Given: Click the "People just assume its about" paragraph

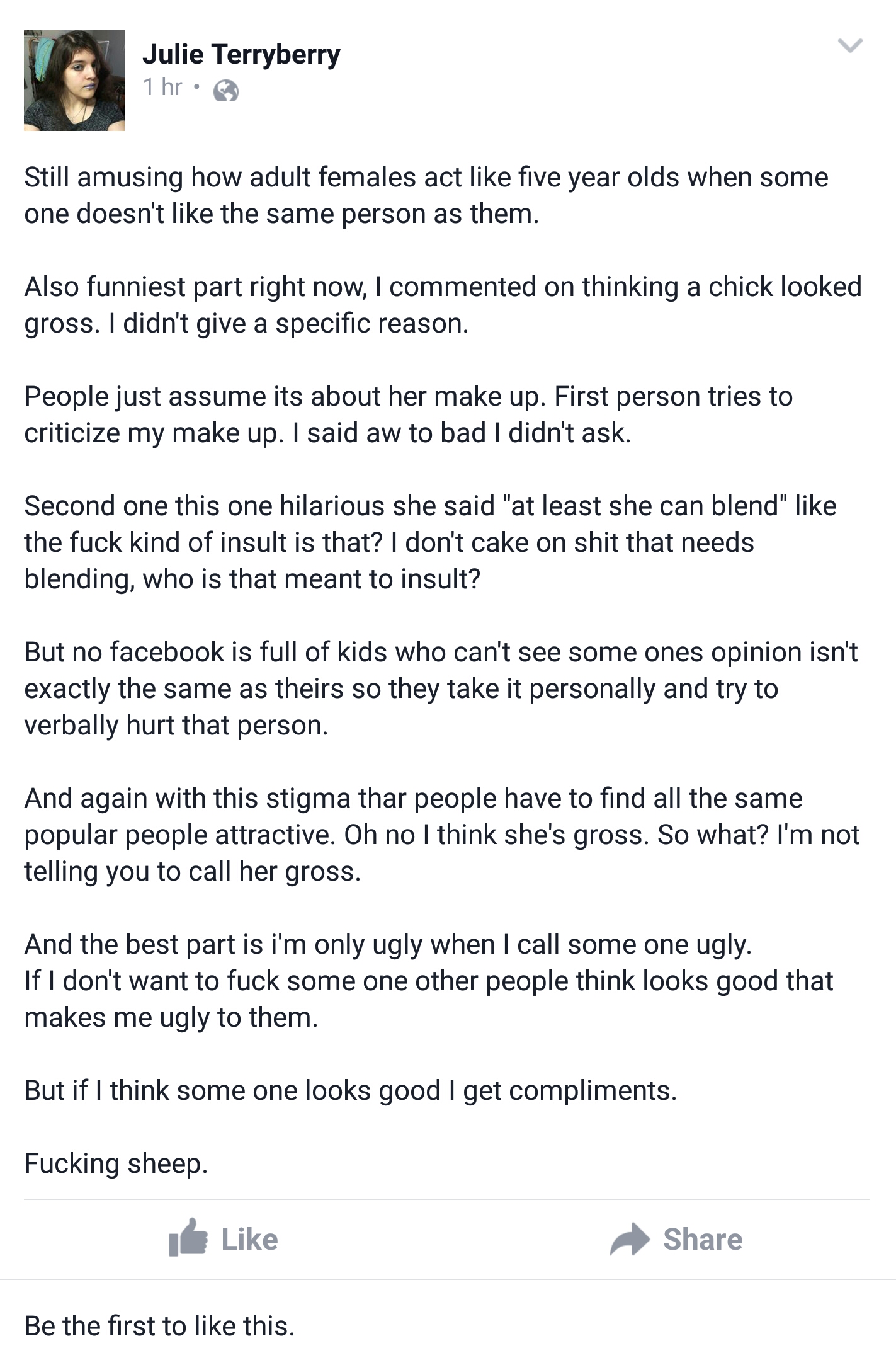Looking at the screenshot, I should pyautogui.click(x=408, y=414).
